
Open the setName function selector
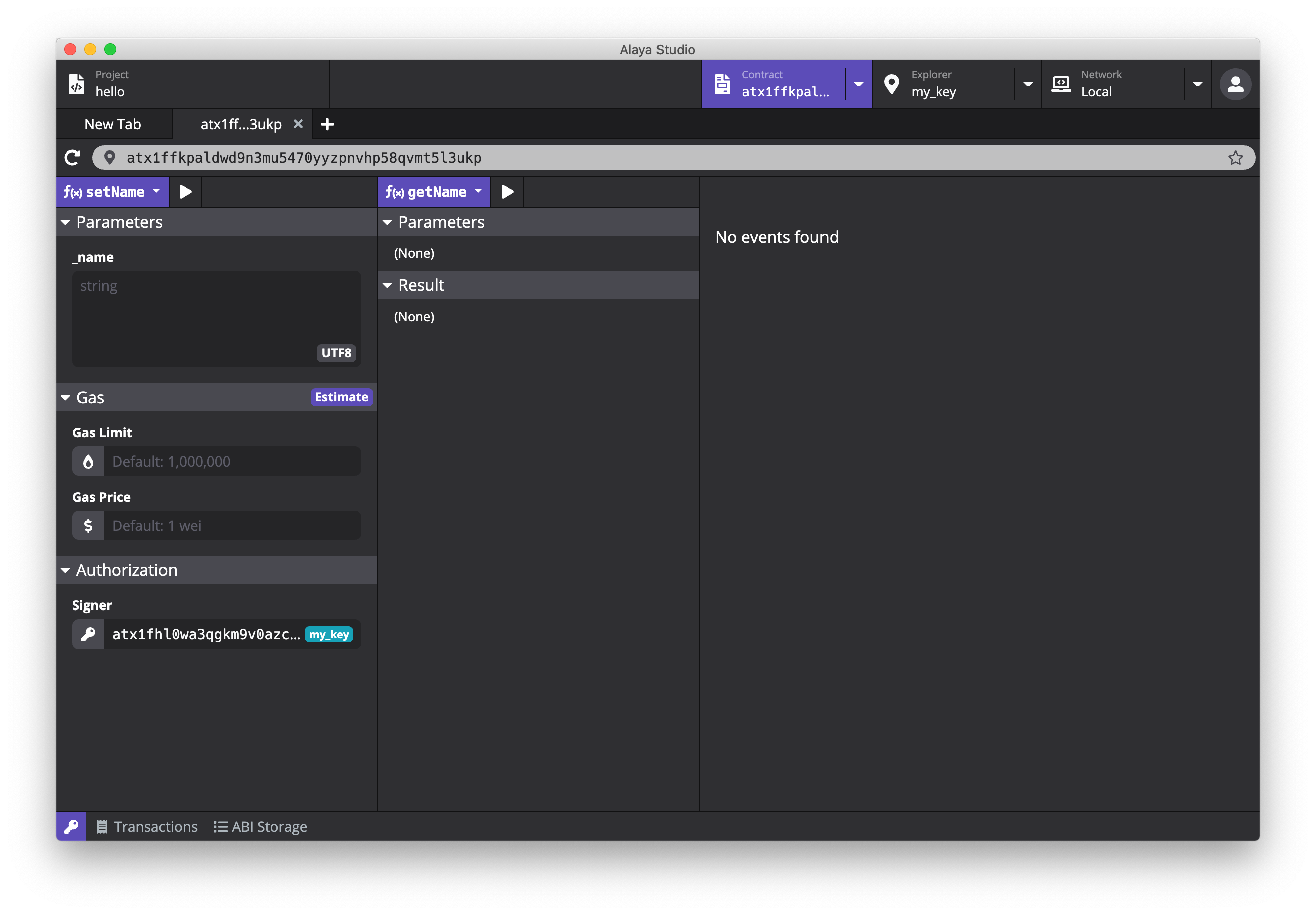pos(112,192)
